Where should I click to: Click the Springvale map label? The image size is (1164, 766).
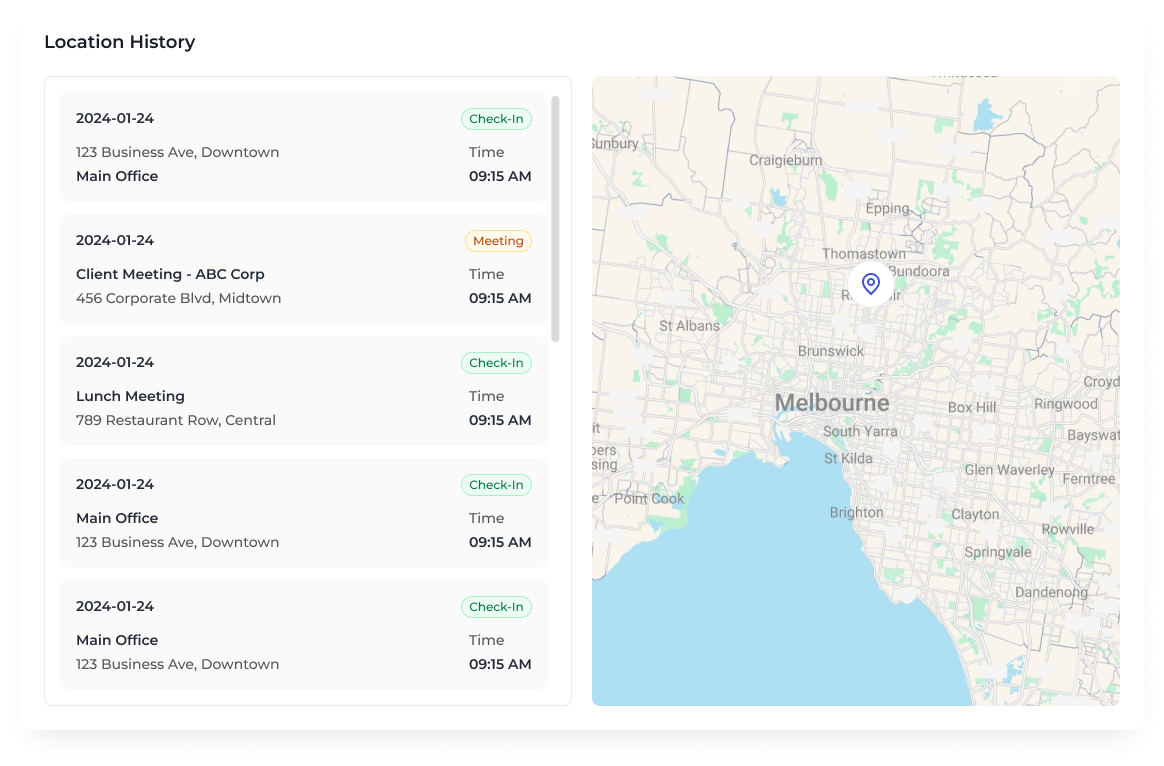pos(998,552)
